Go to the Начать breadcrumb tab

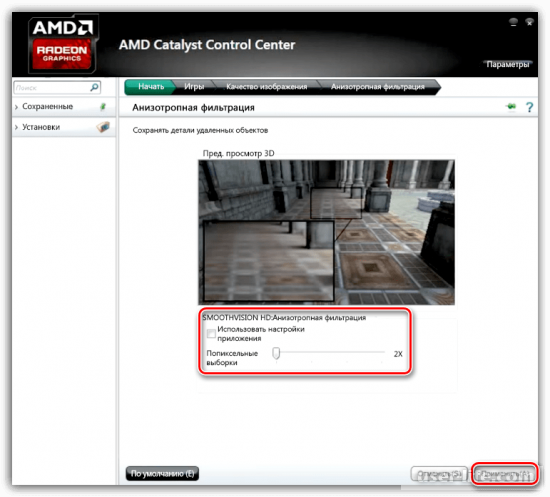pos(150,87)
